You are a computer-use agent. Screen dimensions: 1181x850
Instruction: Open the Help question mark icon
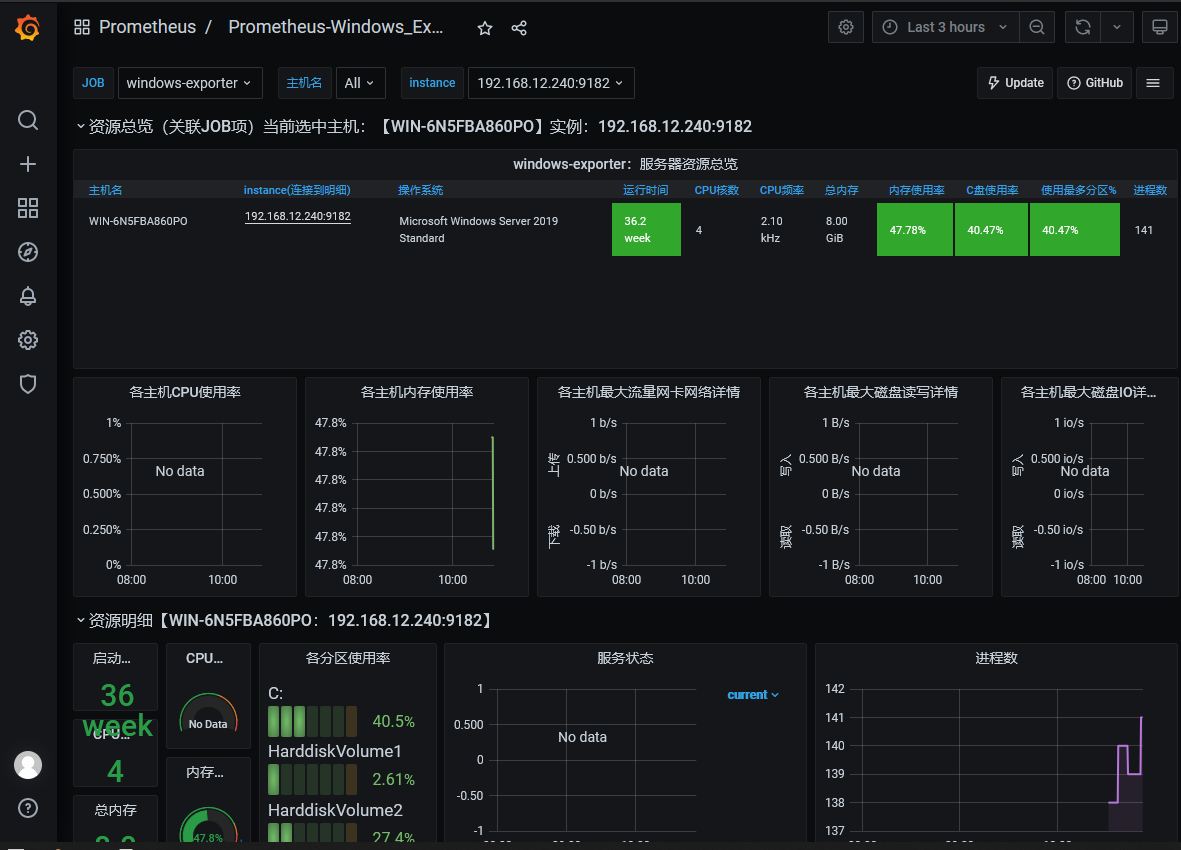28,808
